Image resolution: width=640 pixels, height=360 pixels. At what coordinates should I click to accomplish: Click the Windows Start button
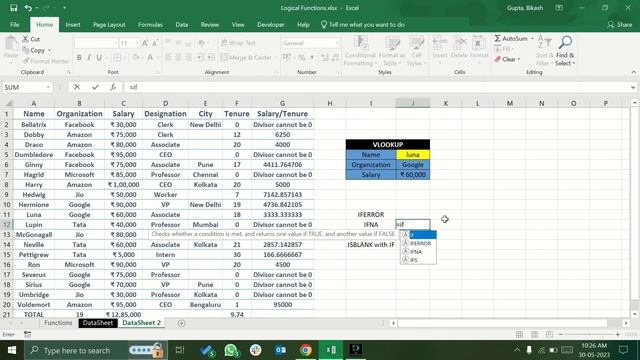click(12, 350)
